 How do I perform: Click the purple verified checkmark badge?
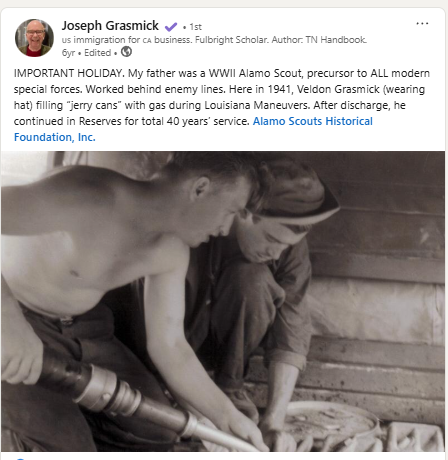click(171, 26)
